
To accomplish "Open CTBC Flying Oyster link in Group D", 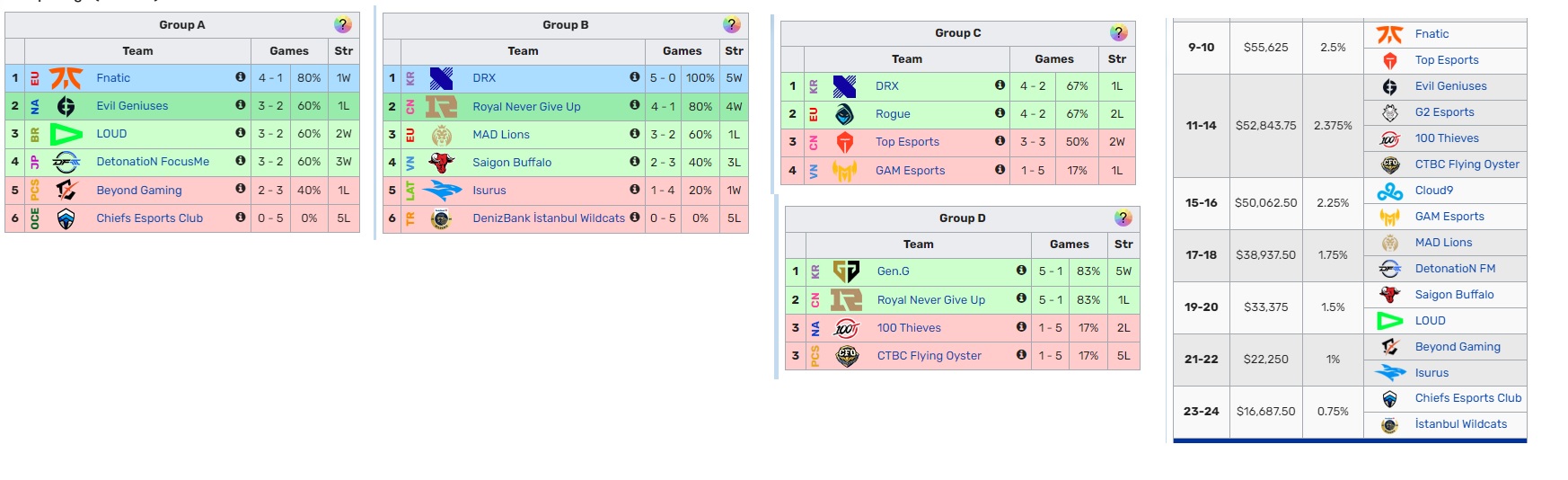I will 929,356.
